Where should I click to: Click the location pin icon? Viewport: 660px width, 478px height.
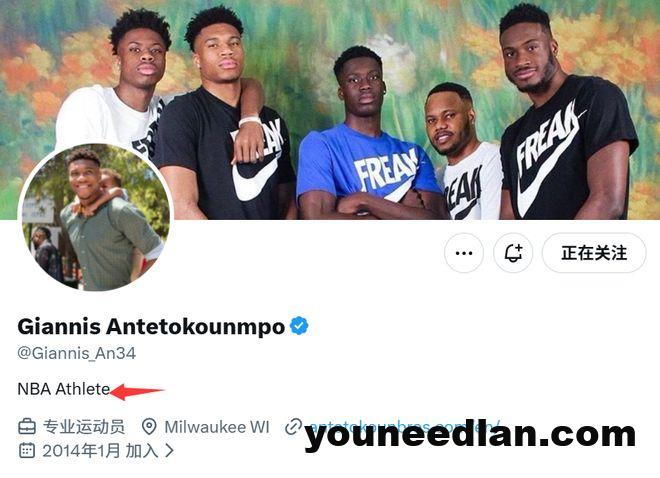pyautogui.click(x=149, y=427)
